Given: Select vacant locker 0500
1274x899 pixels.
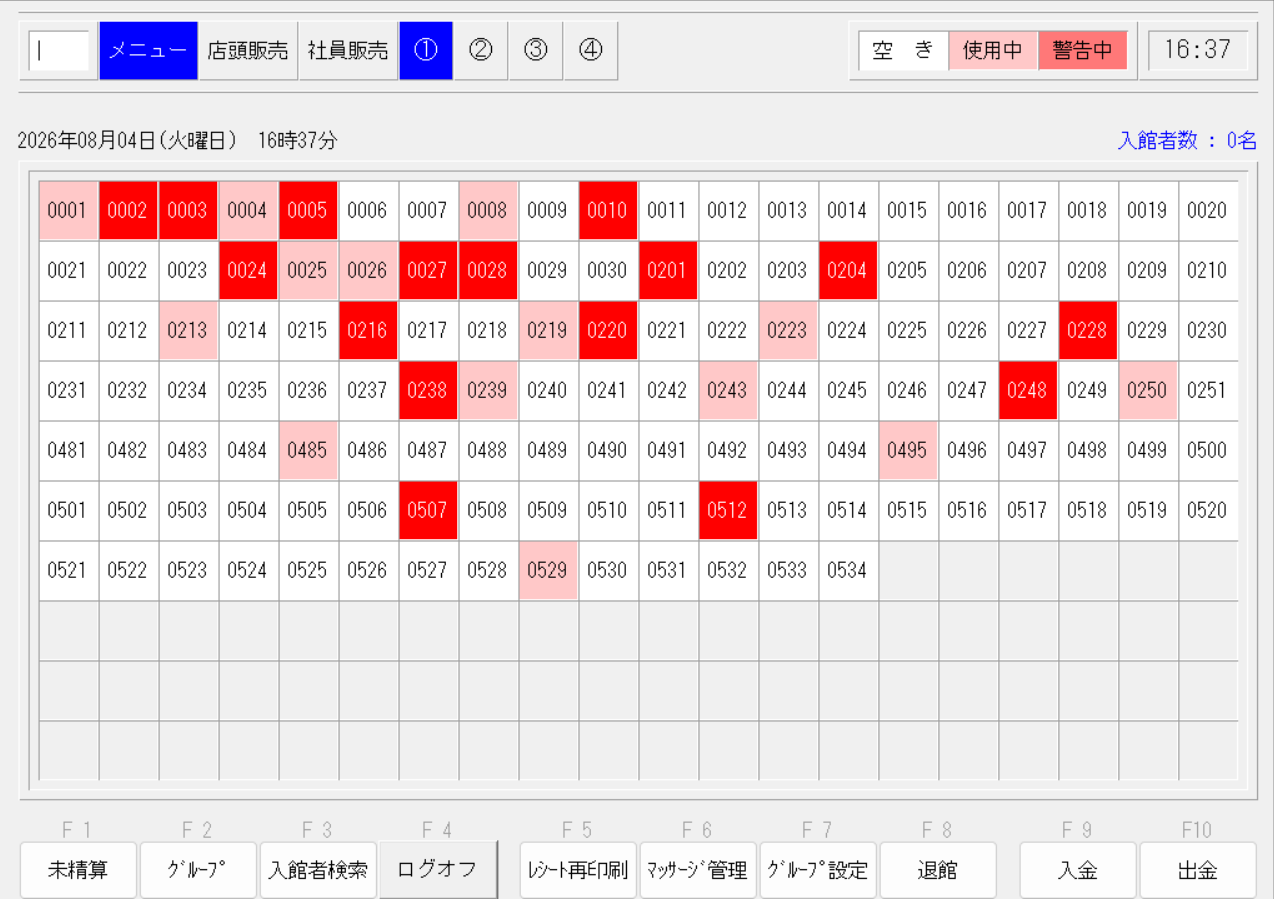Looking at the screenshot, I should click(1208, 451).
